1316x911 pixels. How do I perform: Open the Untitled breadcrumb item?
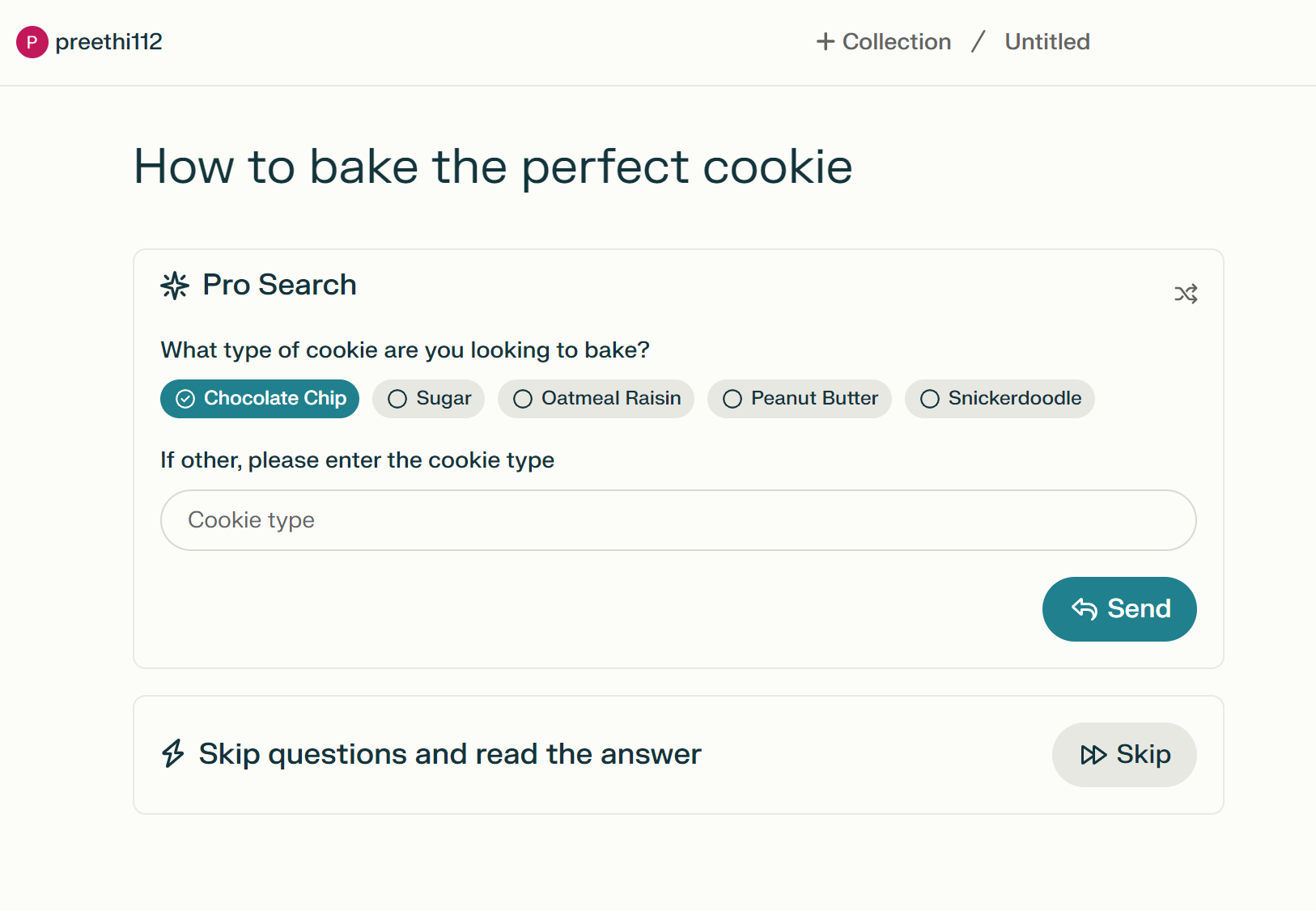(x=1046, y=42)
